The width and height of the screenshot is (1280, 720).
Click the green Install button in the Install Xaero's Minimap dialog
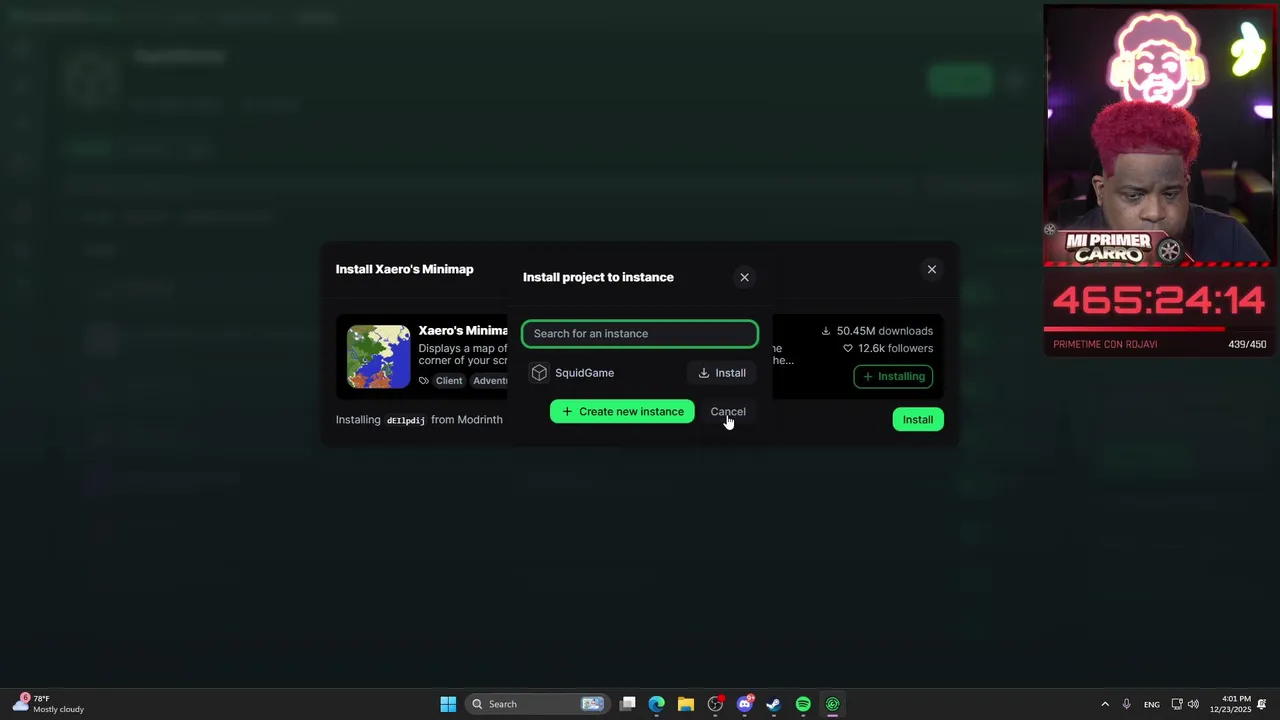[x=918, y=419]
